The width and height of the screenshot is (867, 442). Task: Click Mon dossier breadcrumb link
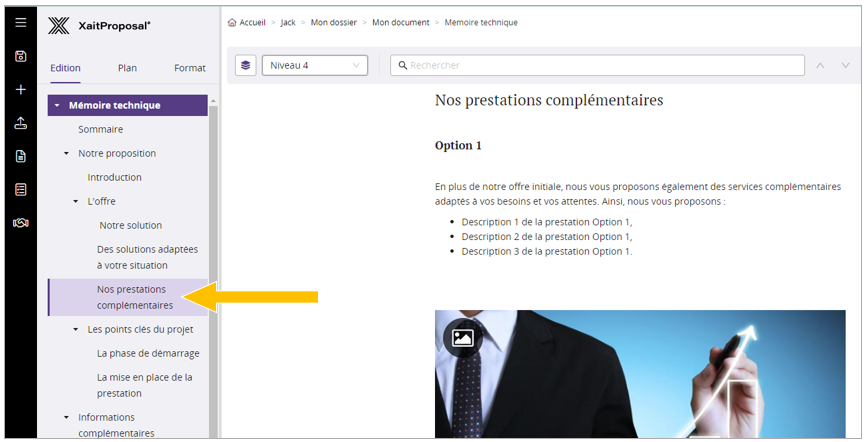point(332,22)
